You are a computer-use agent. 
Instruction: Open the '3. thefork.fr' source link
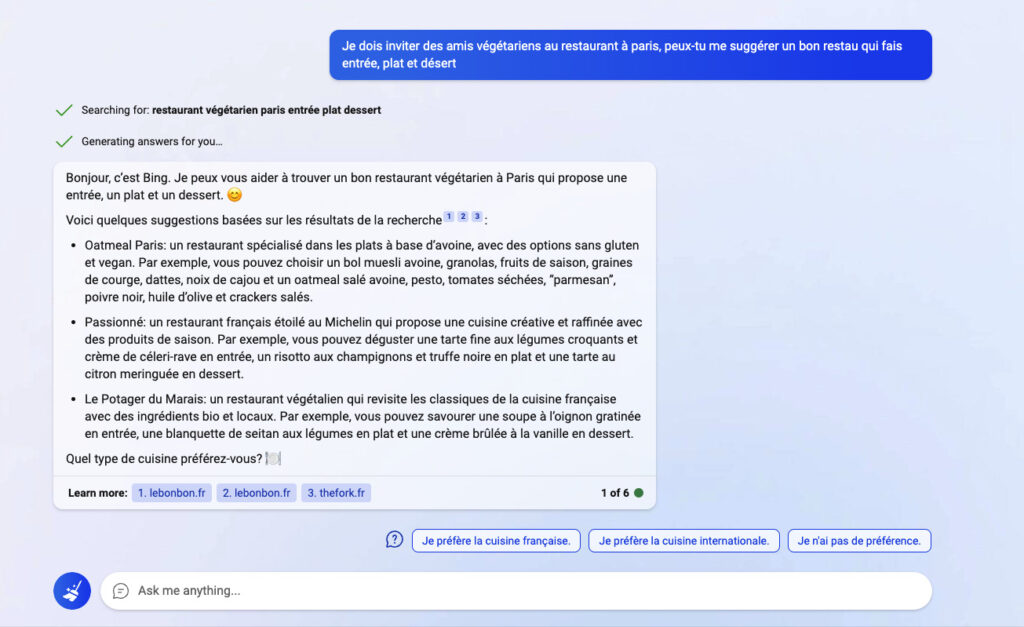click(x=336, y=493)
